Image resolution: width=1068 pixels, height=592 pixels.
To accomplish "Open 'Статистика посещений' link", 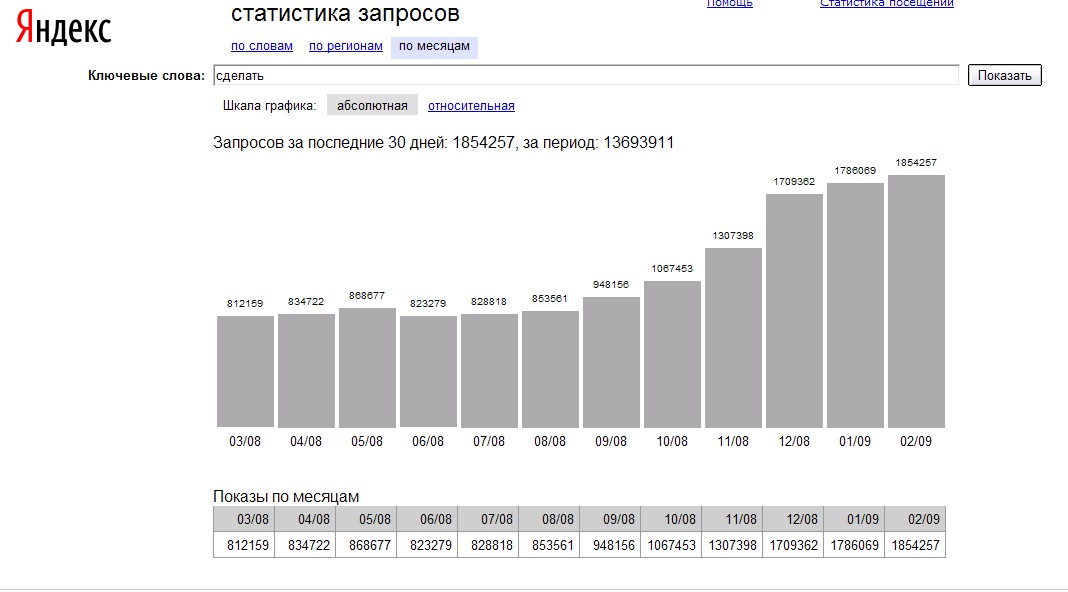I will 886,4.
